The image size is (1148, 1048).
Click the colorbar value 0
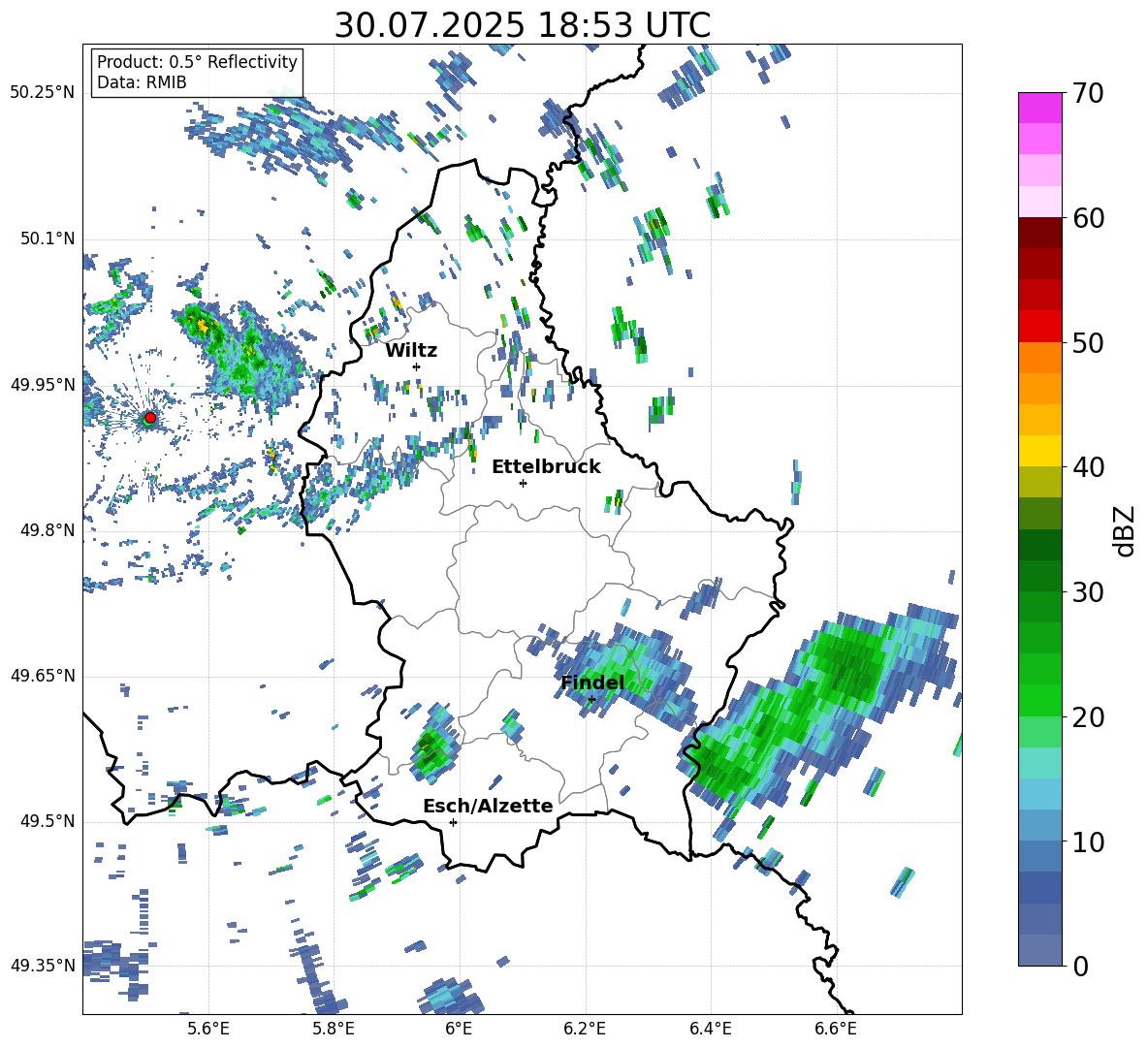1080,966
